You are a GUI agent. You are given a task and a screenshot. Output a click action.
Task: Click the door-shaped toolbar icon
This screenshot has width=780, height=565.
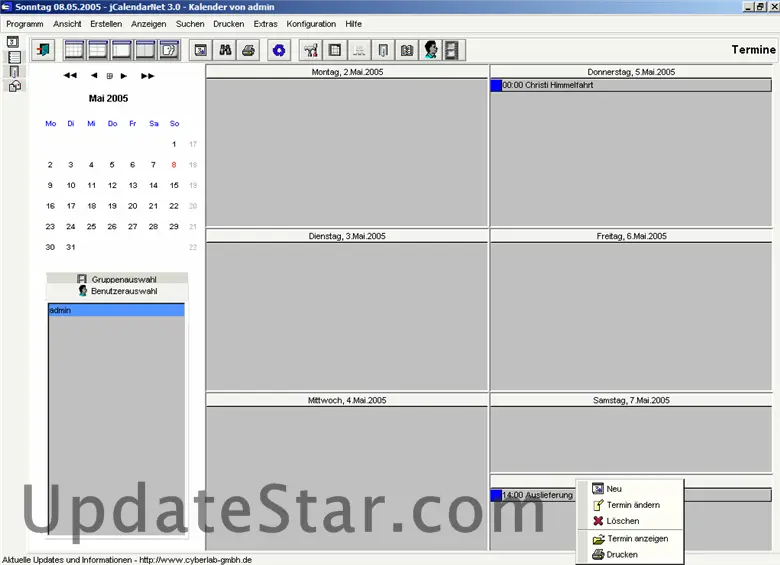383,50
